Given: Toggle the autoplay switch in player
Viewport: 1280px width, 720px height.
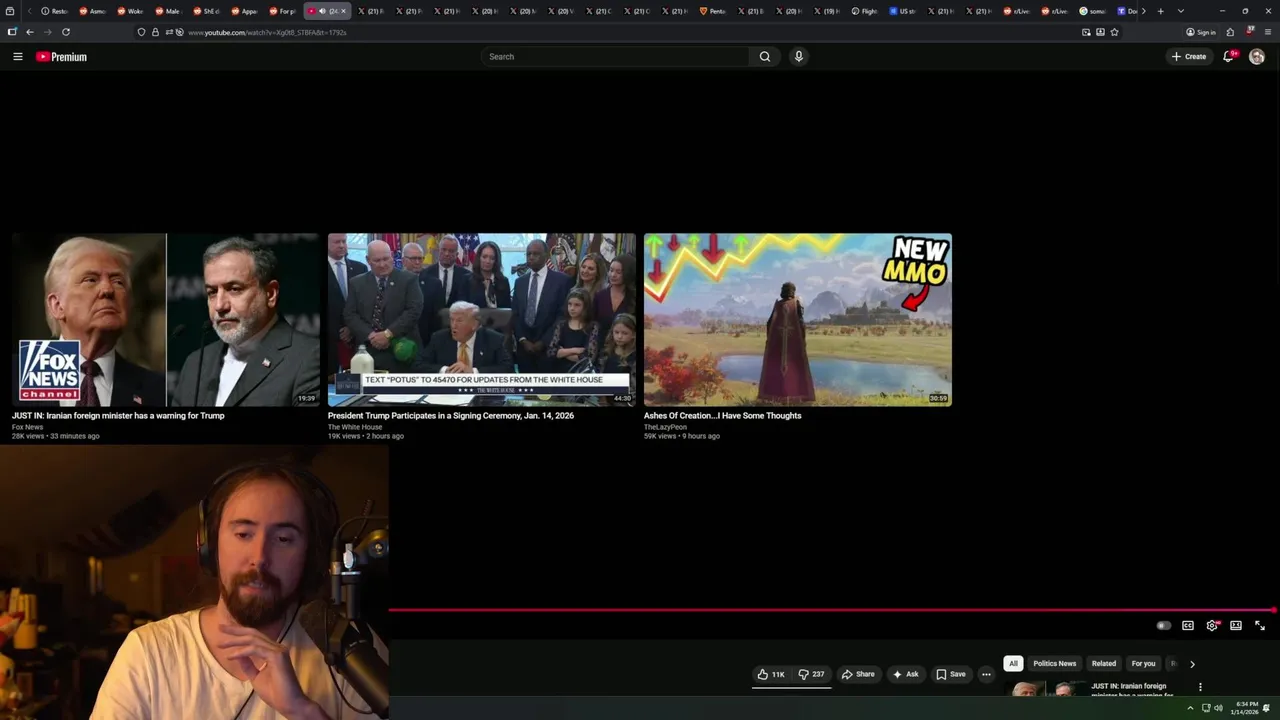Looking at the screenshot, I should tap(1163, 626).
